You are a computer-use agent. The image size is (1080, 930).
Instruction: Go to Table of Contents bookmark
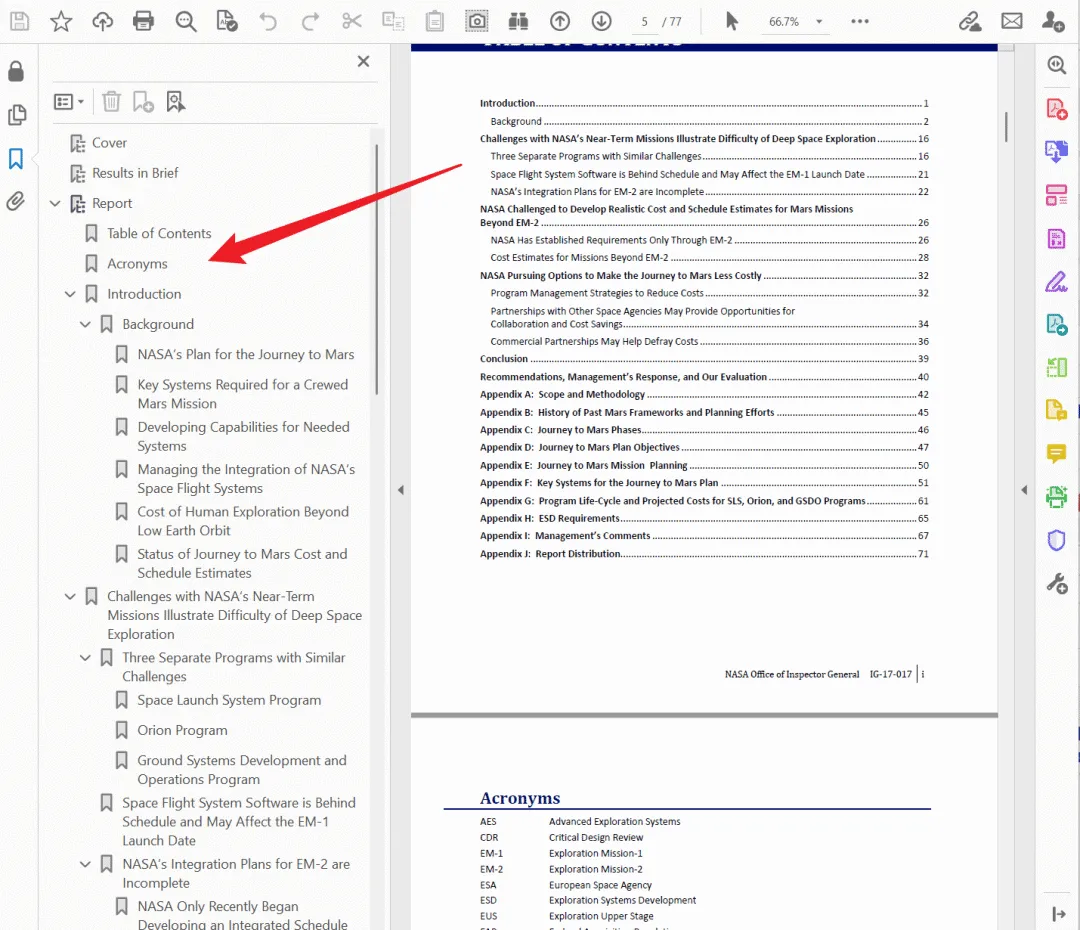coord(159,234)
